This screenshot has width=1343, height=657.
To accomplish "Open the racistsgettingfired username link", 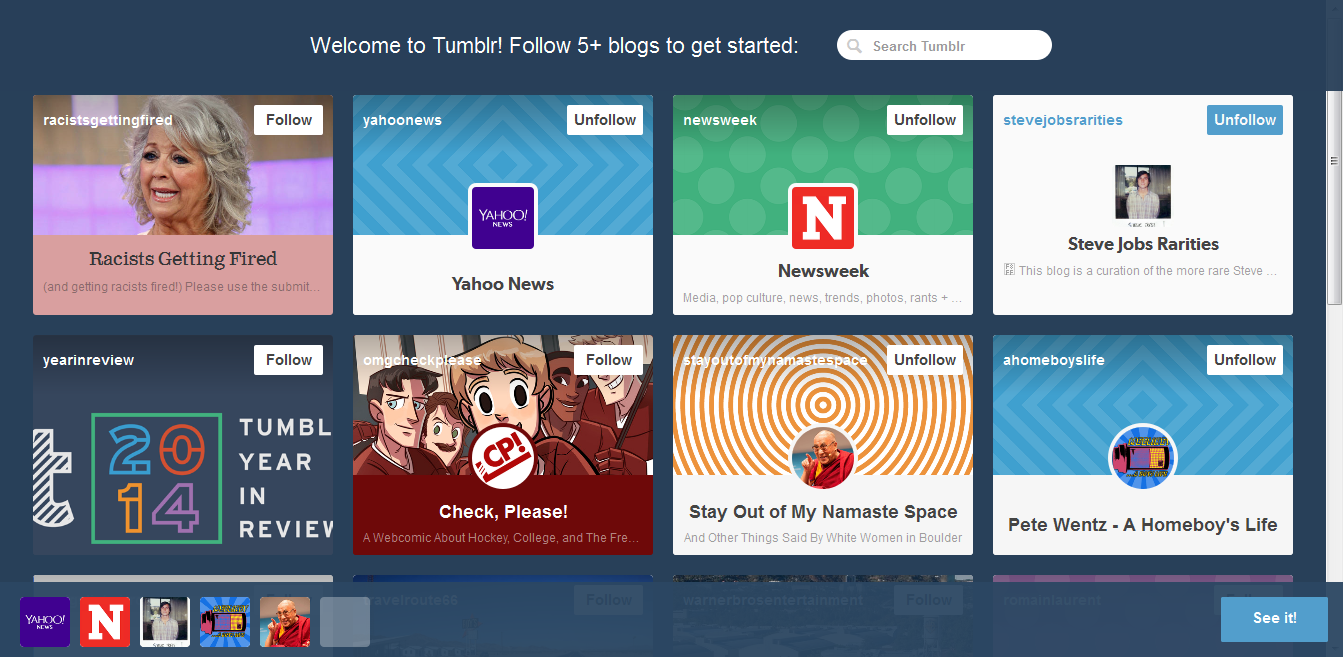I will pos(108,120).
